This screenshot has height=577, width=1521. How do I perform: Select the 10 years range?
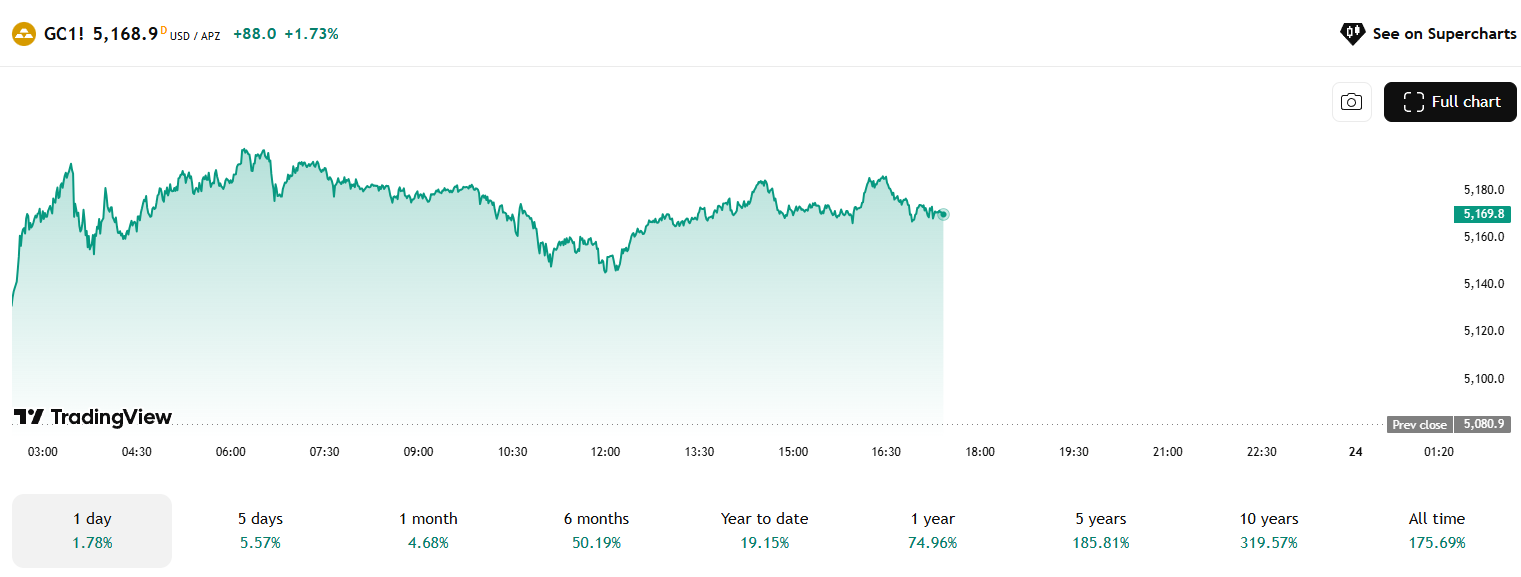[1268, 530]
